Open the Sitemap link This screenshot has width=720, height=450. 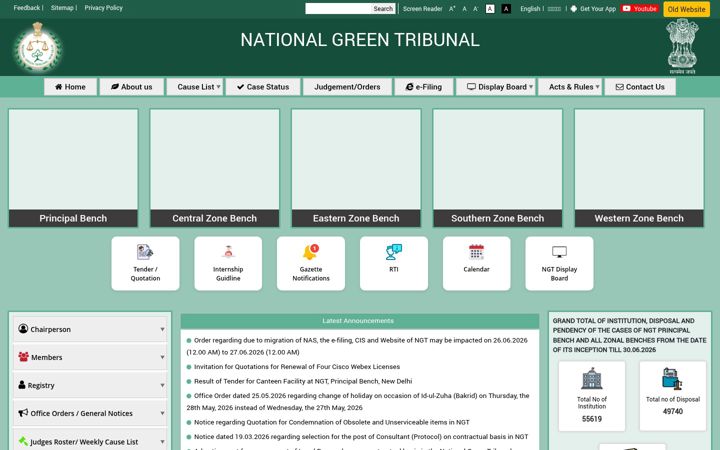click(x=62, y=8)
